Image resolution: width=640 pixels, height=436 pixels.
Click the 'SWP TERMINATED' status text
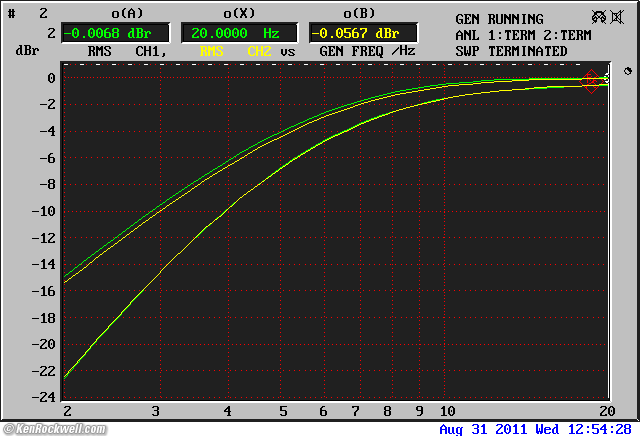tap(511, 51)
